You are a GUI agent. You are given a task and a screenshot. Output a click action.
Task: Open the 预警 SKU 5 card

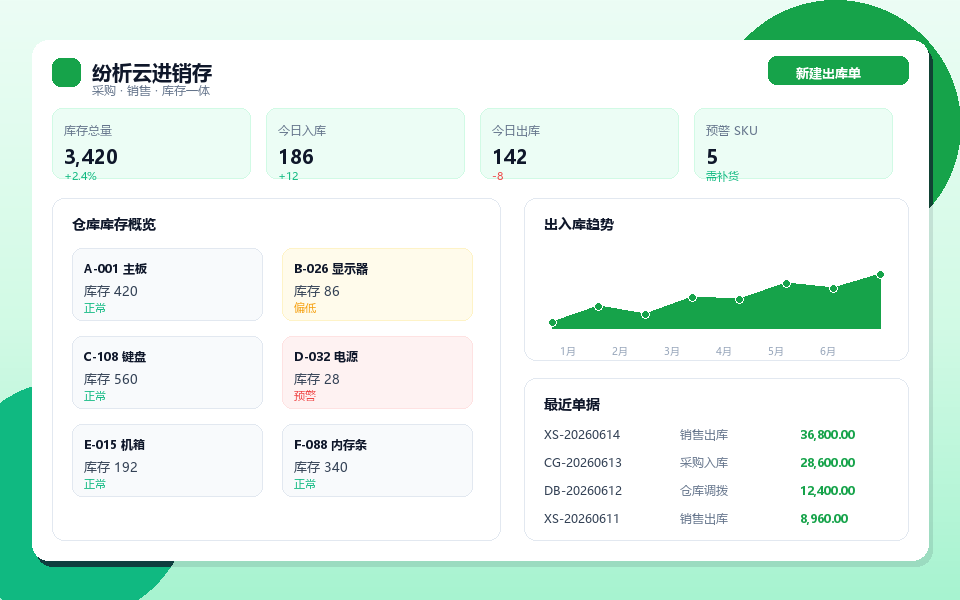click(793, 144)
